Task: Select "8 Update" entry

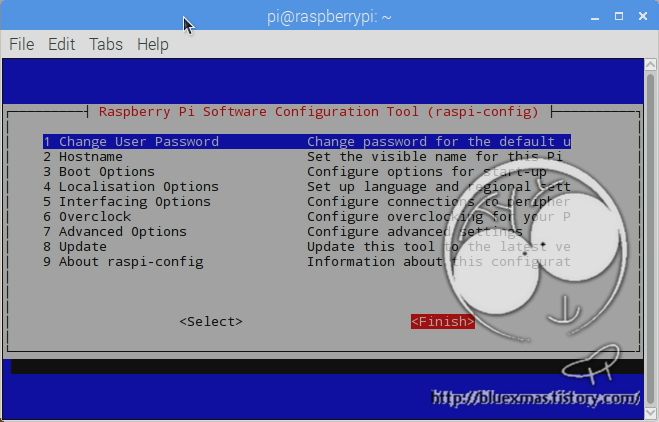Action: (75, 247)
